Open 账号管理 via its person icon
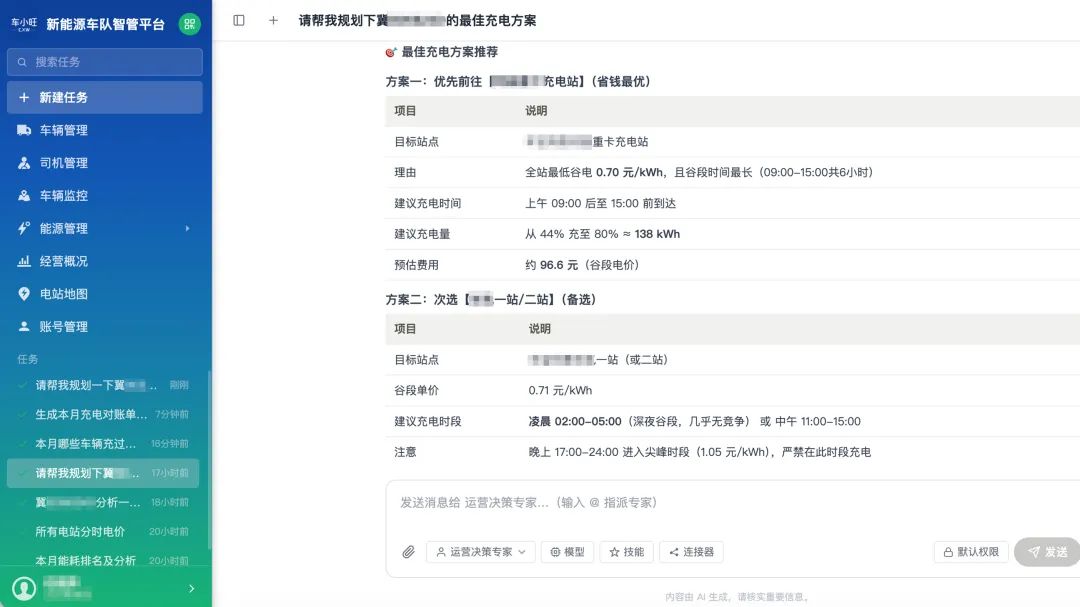1080x607 pixels. (24, 327)
